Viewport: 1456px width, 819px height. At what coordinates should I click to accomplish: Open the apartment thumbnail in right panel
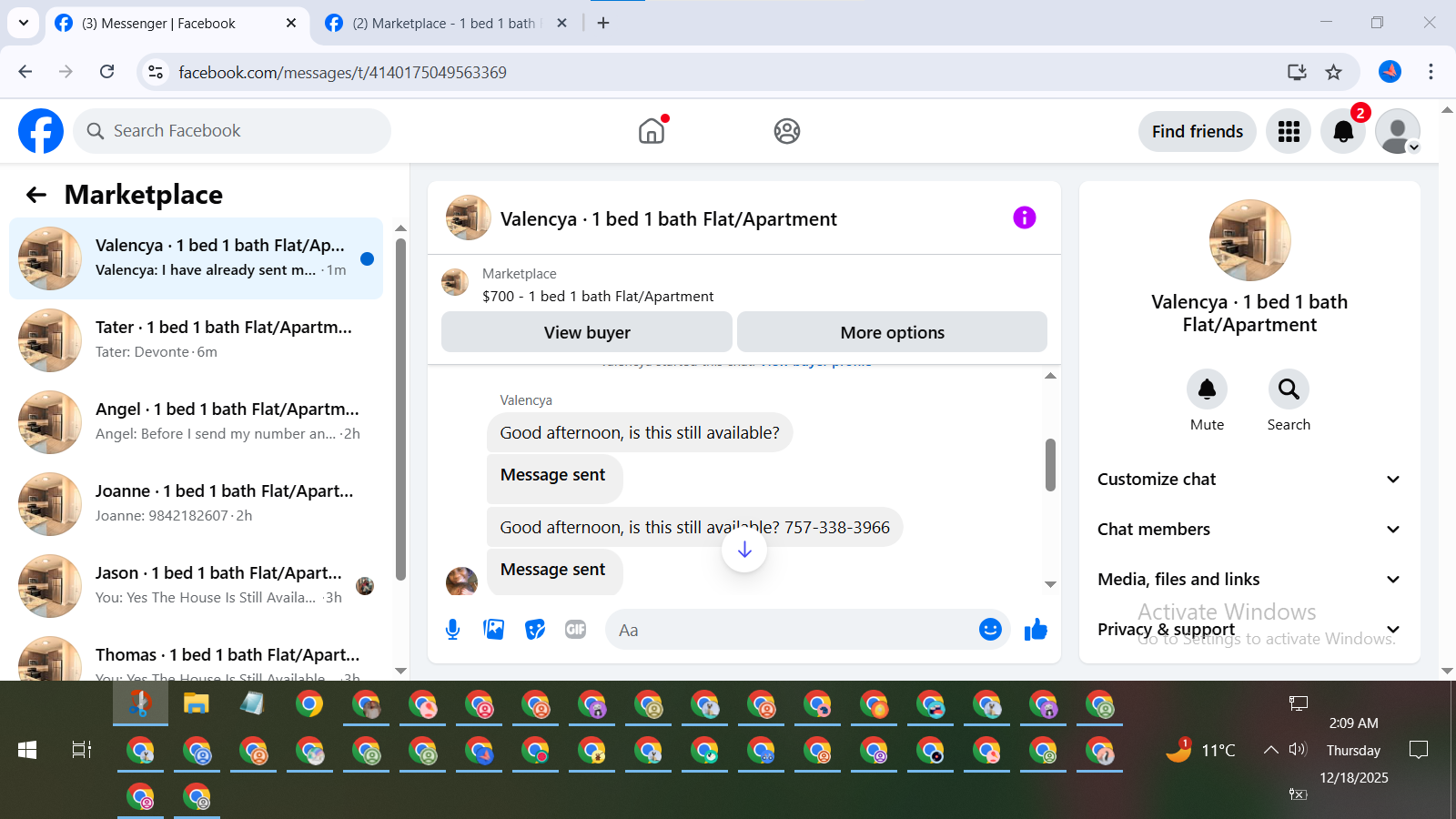coord(1249,240)
